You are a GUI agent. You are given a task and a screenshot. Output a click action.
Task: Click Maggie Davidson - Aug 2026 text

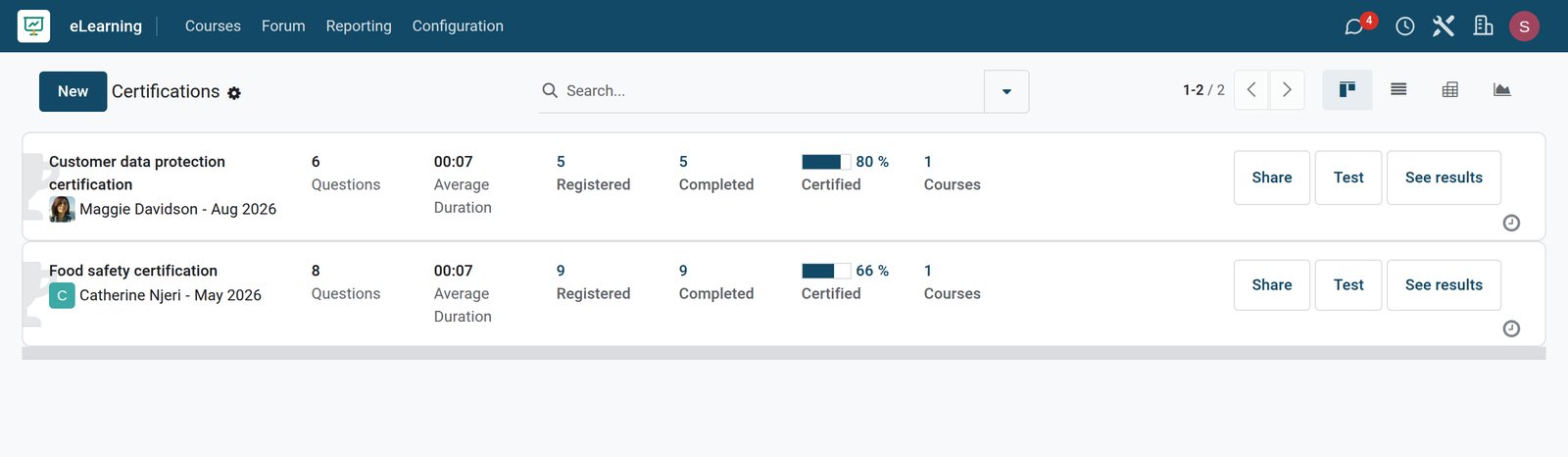(177, 209)
